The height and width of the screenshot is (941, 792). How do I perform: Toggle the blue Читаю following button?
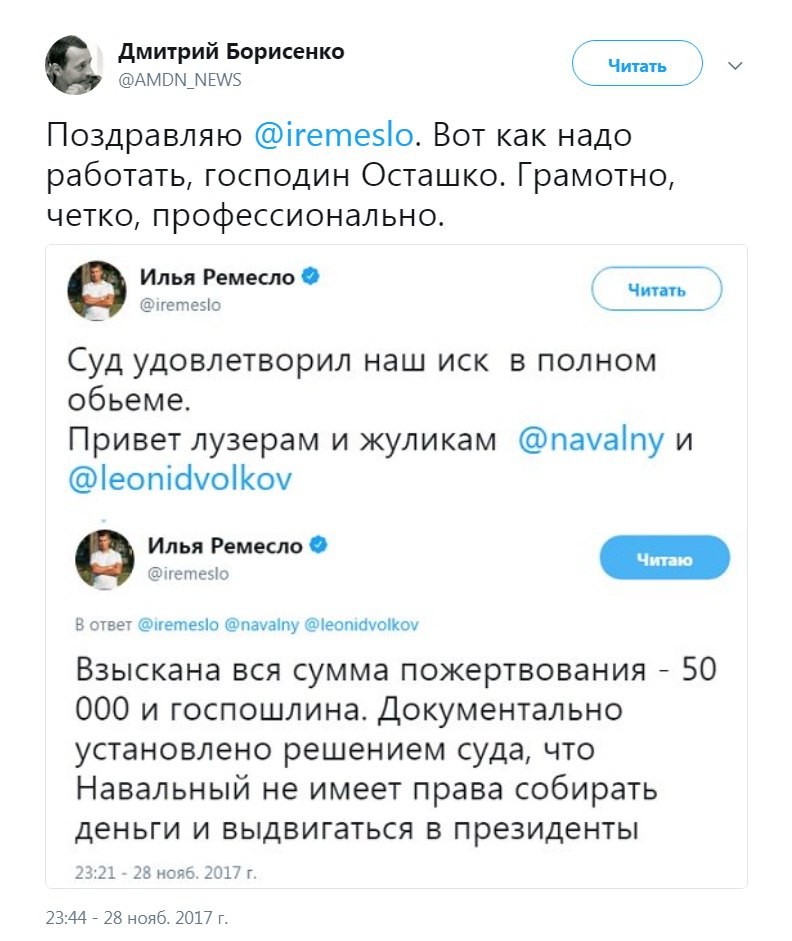[664, 559]
